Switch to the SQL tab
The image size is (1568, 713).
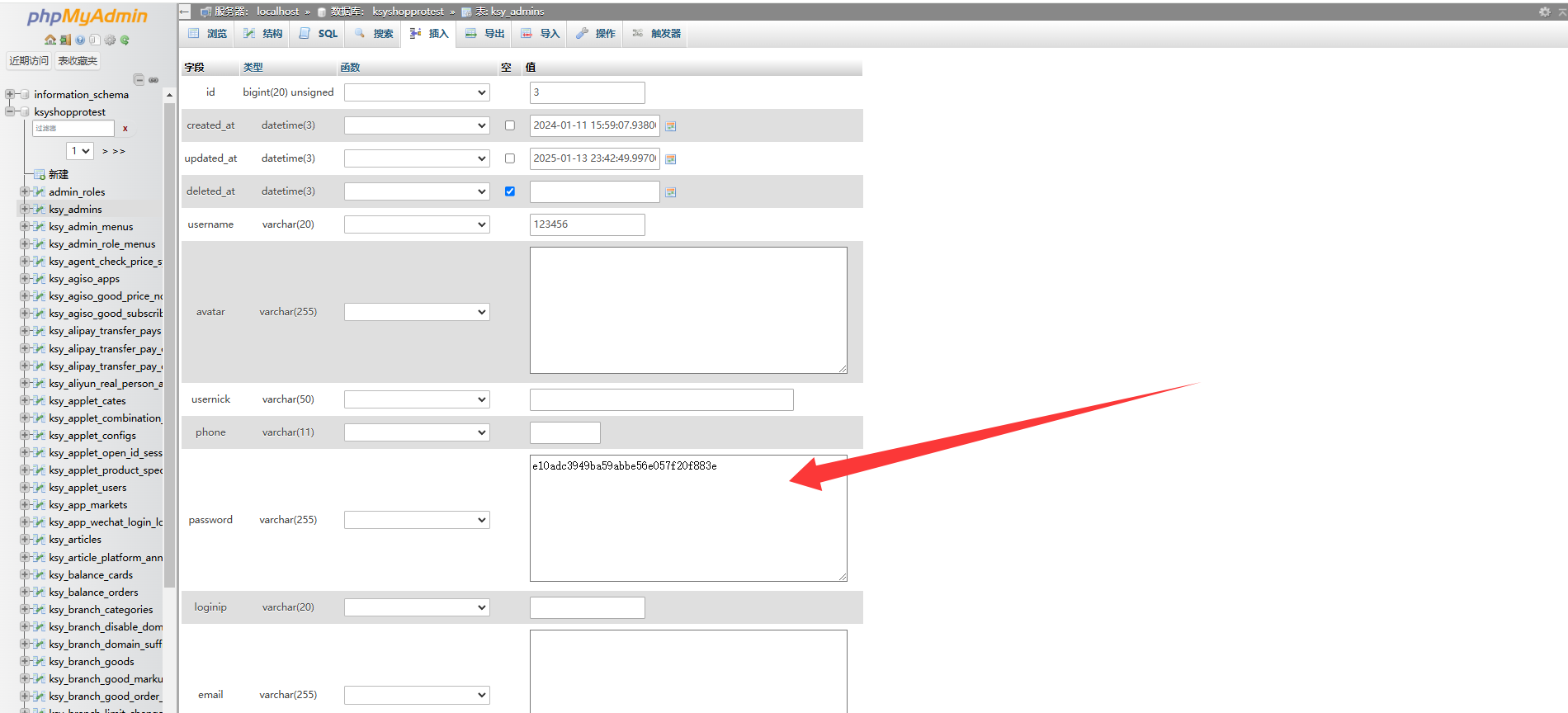[319, 34]
